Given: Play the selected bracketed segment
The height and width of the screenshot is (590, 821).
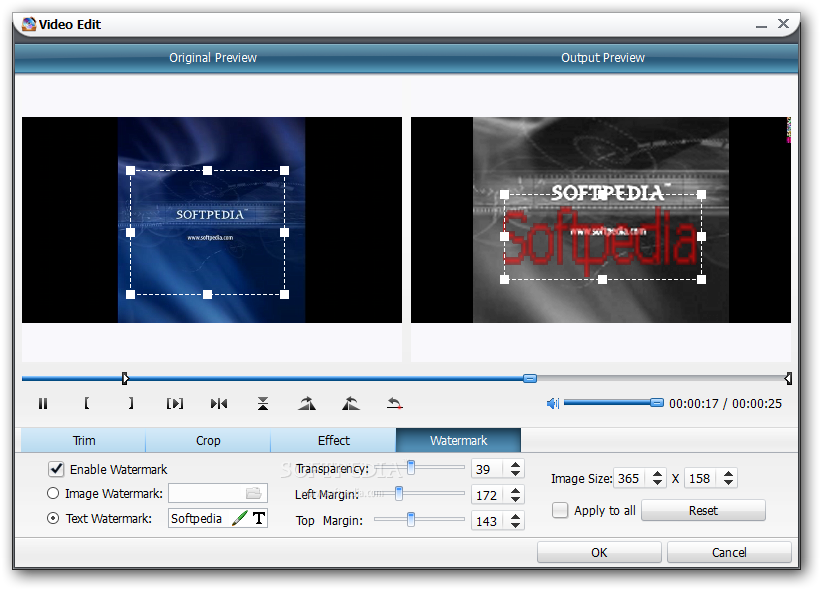Looking at the screenshot, I should coord(175,404).
